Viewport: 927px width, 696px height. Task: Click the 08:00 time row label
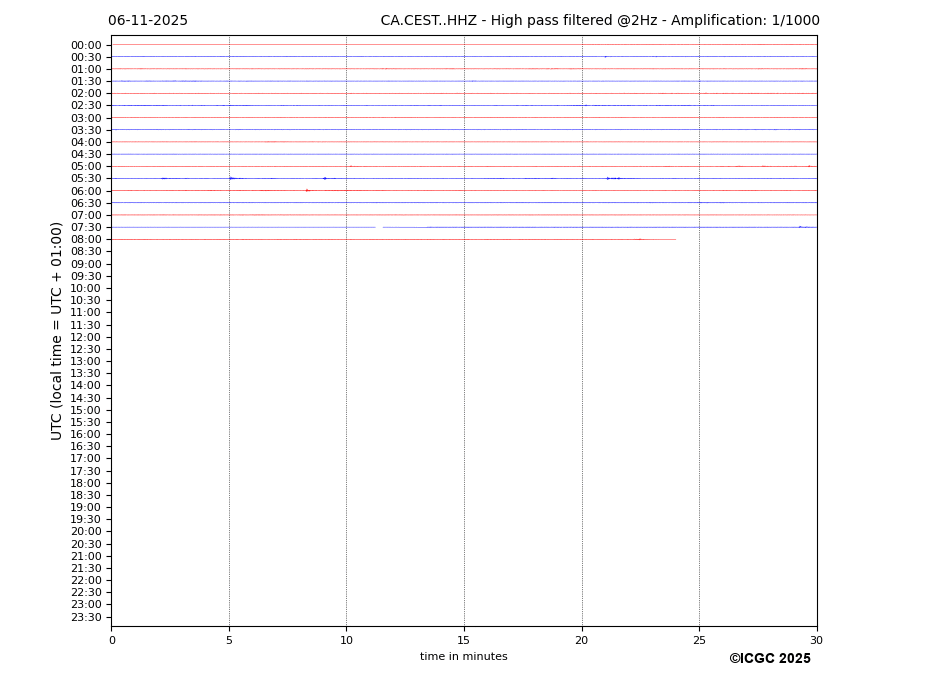[x=86, y=240]
